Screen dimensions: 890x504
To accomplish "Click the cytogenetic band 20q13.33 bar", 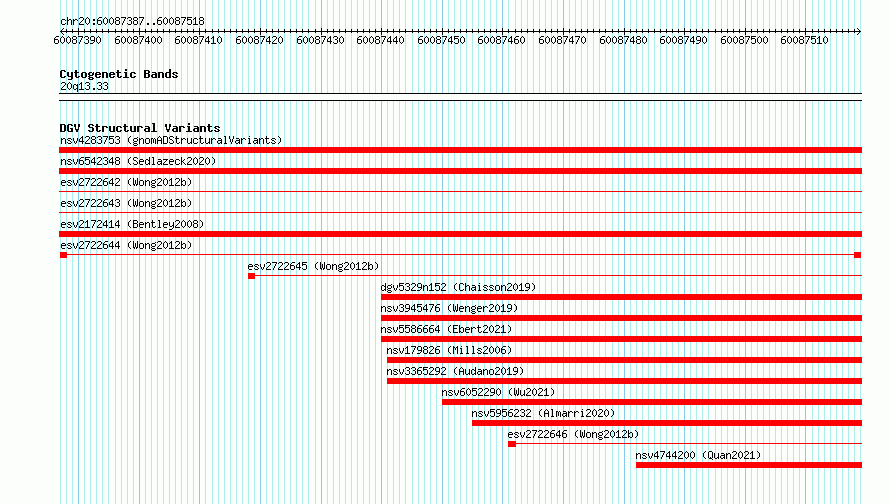I will coord(460,97).
